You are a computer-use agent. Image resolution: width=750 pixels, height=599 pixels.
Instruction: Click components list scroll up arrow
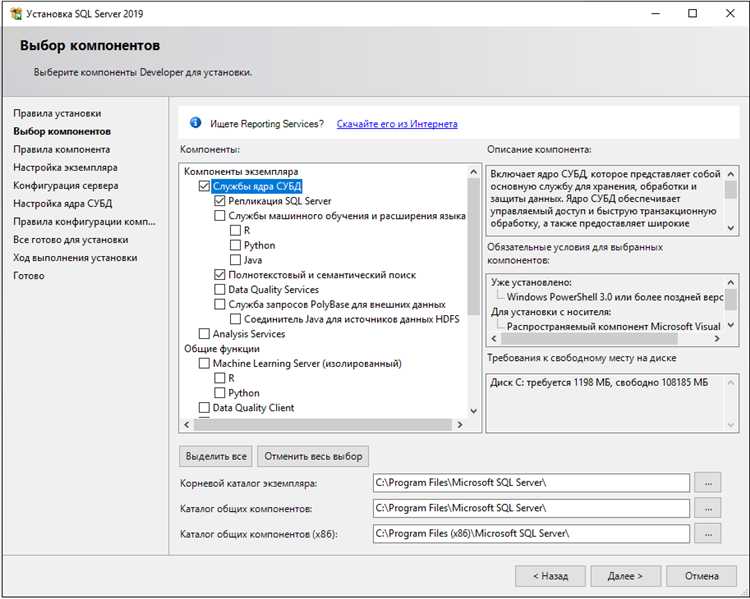click(474, 171)
